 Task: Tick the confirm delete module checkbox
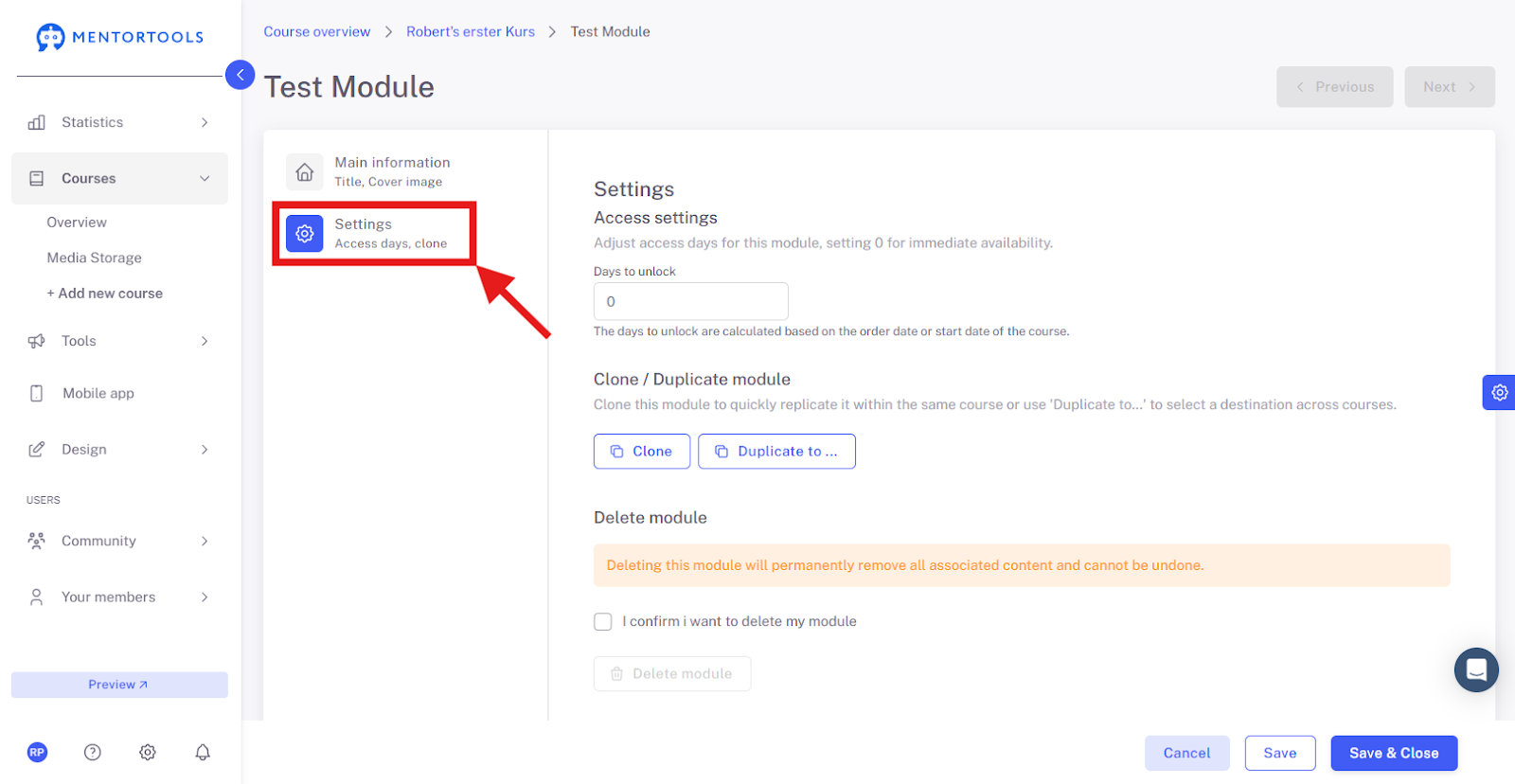[x=602, y=621]
